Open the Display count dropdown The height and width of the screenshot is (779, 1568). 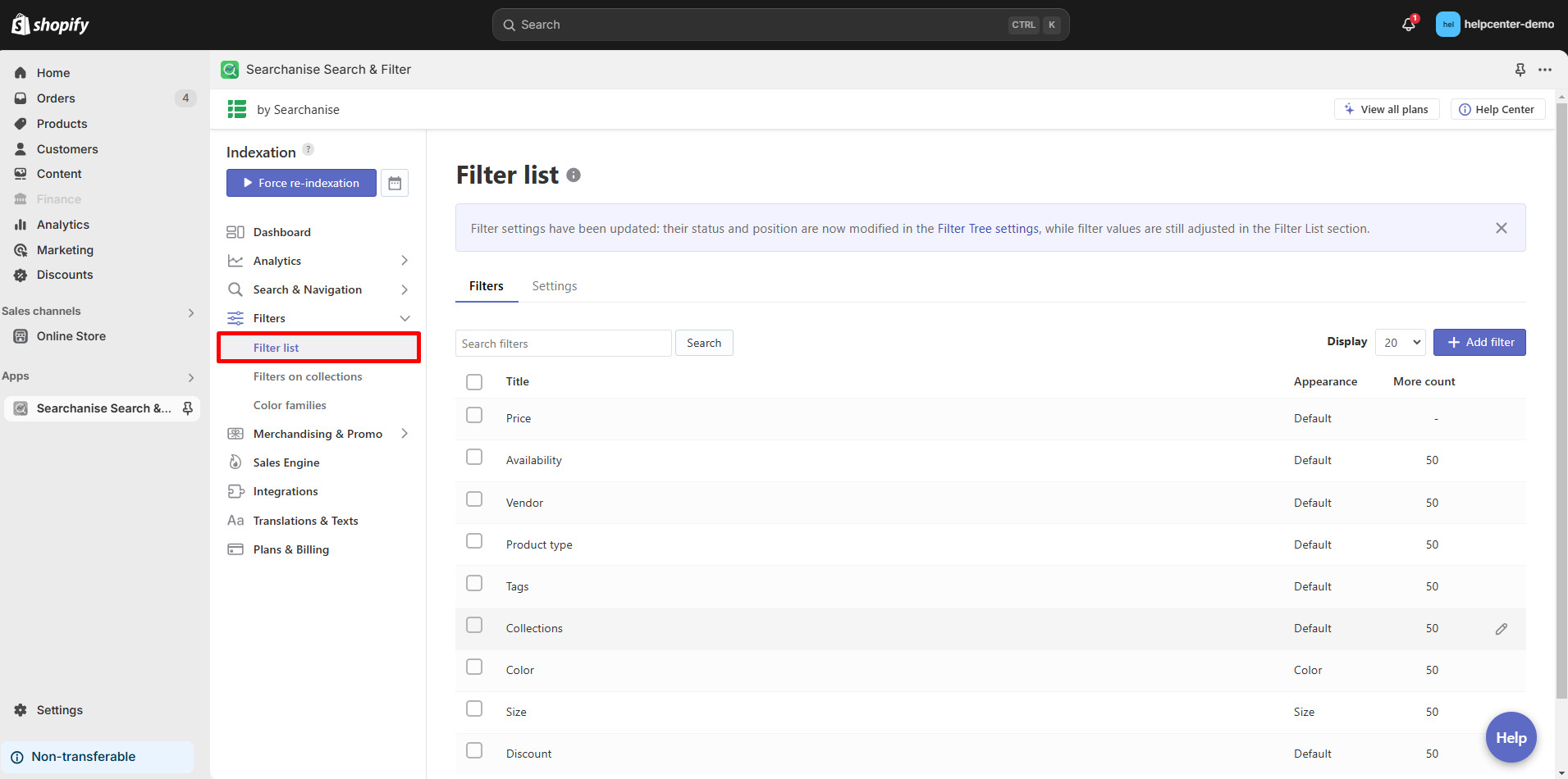pyautogui.click(x=1399, y=342)
